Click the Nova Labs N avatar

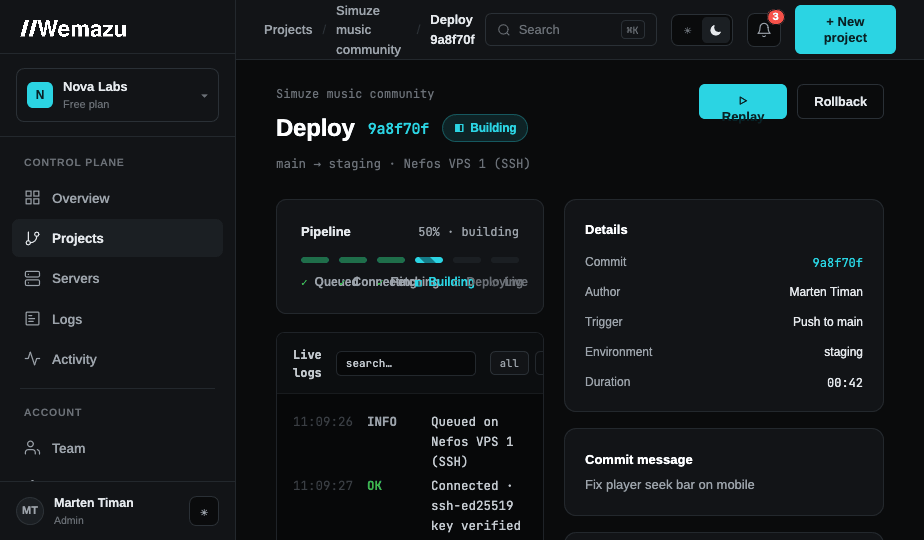click(40, 95)
